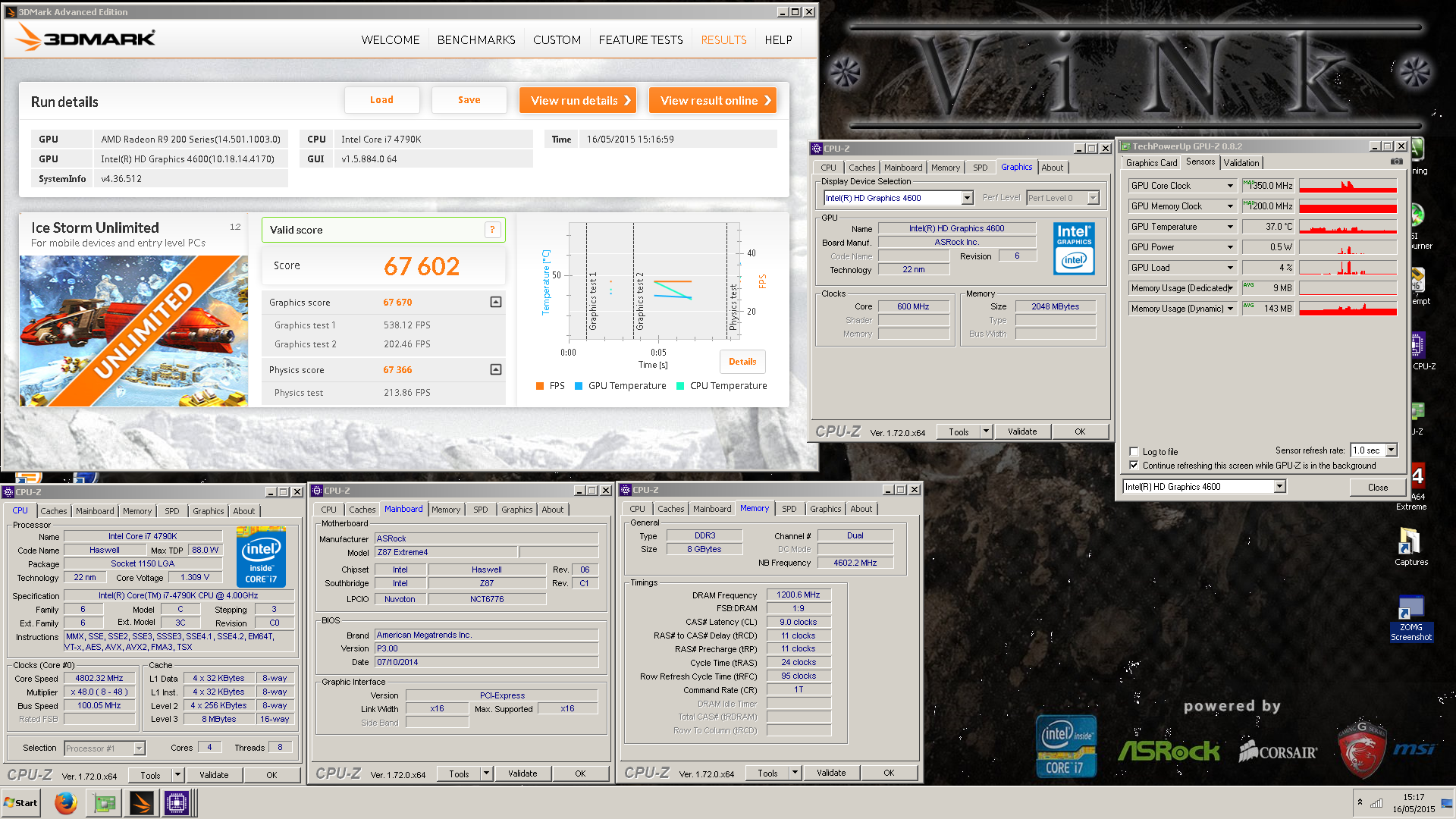1456x819 pixels.
Task: Click the 3DMark logo in the header
Action: [x=86, y=38]
